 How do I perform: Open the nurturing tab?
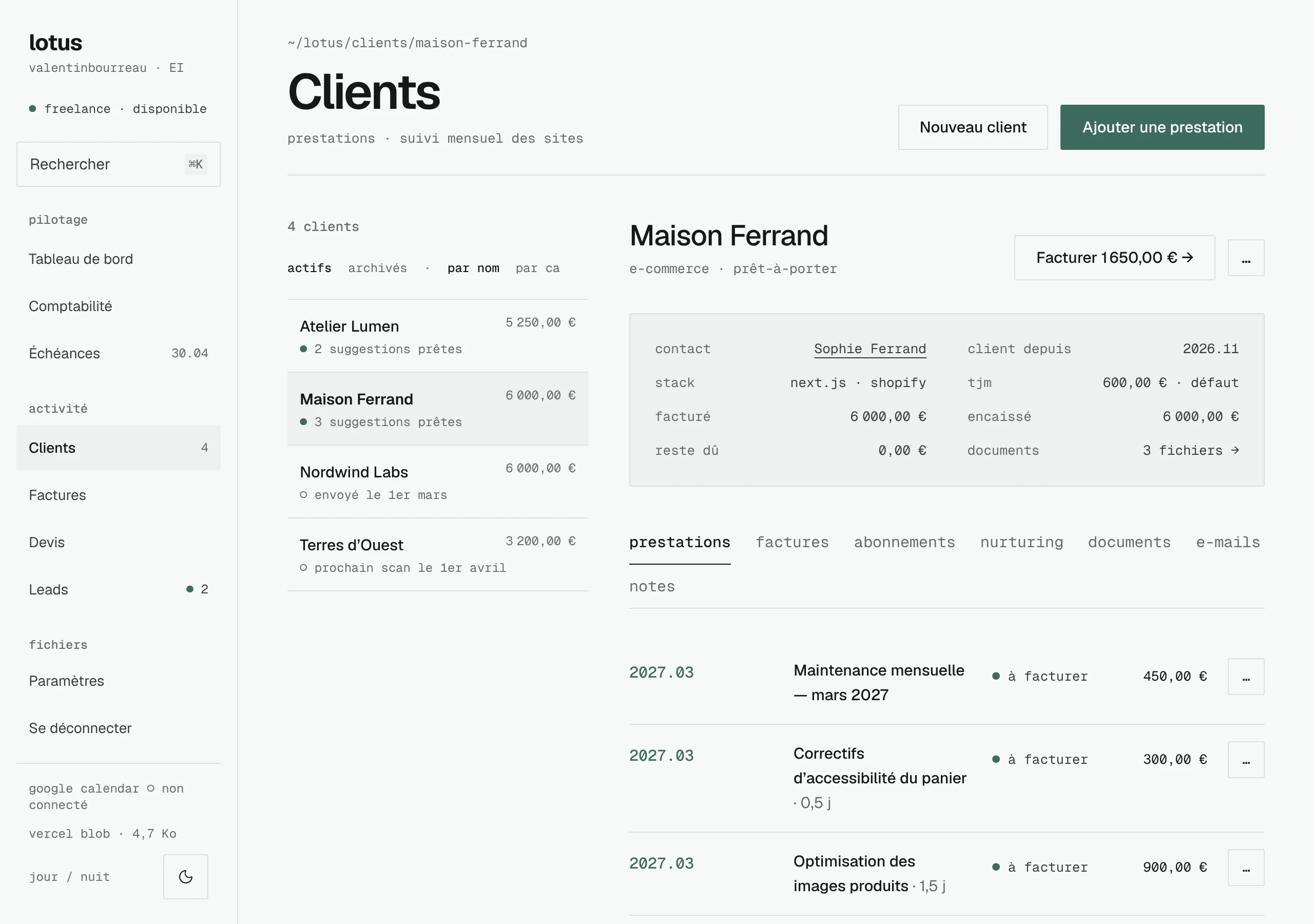1021,542
